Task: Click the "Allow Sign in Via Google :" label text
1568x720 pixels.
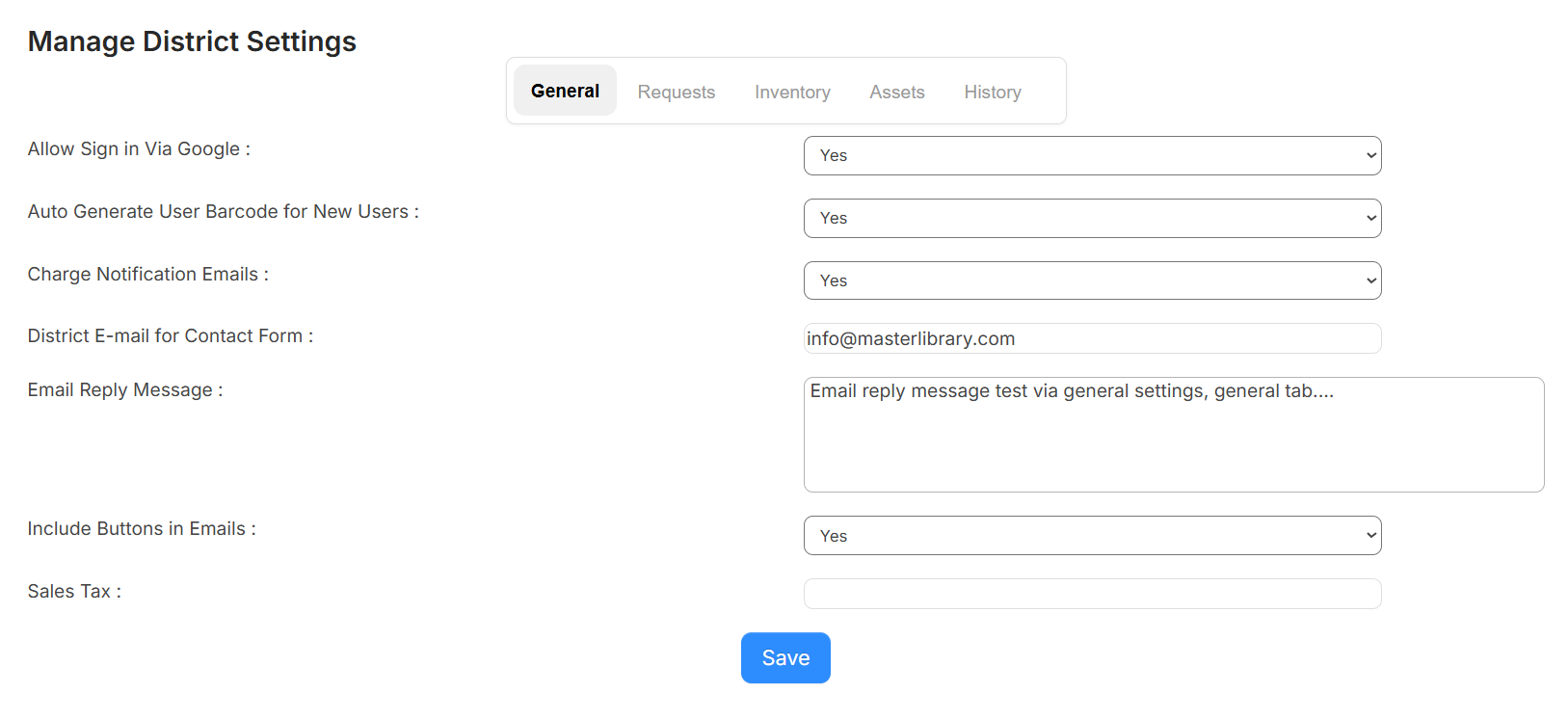Action: click(x=139, y=148)
